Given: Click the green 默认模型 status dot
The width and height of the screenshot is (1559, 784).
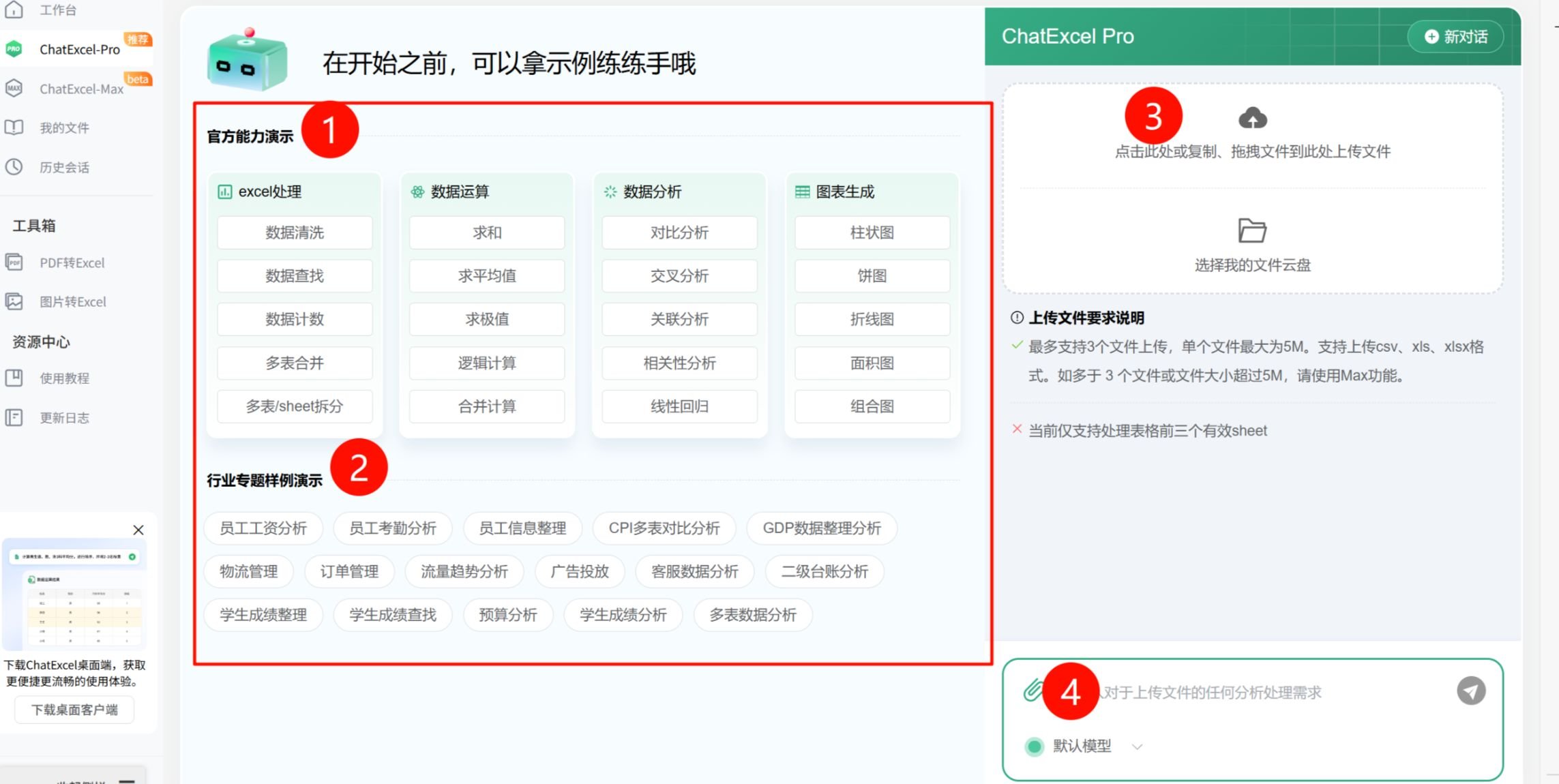Looking at the screenshot, I should [1034, 747].
